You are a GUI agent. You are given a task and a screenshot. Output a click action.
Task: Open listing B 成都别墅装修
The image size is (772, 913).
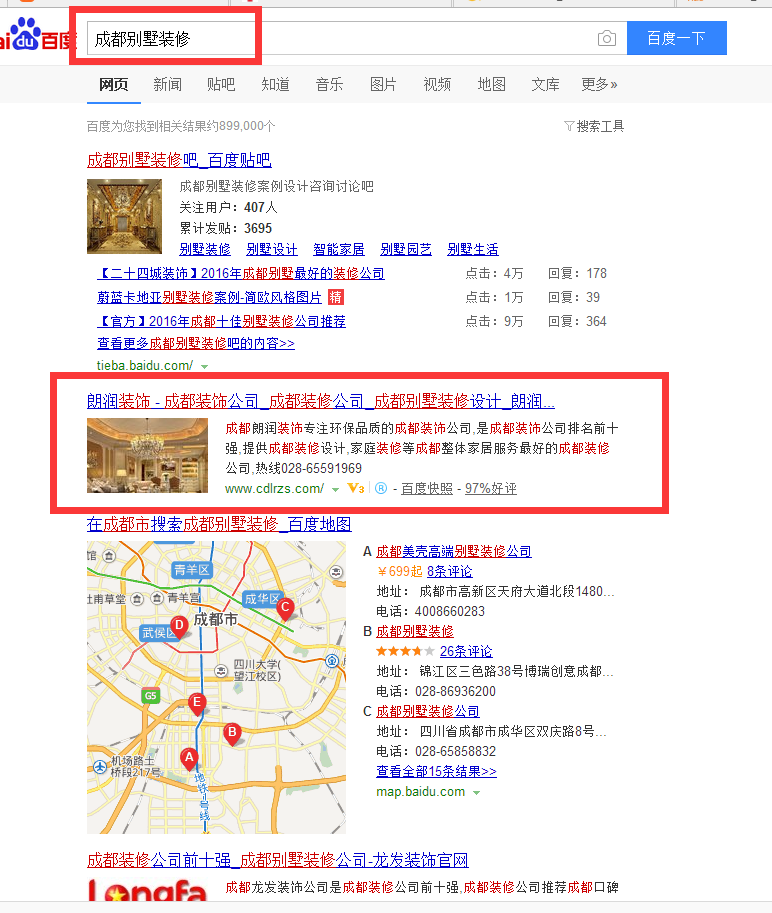[415, 631]
